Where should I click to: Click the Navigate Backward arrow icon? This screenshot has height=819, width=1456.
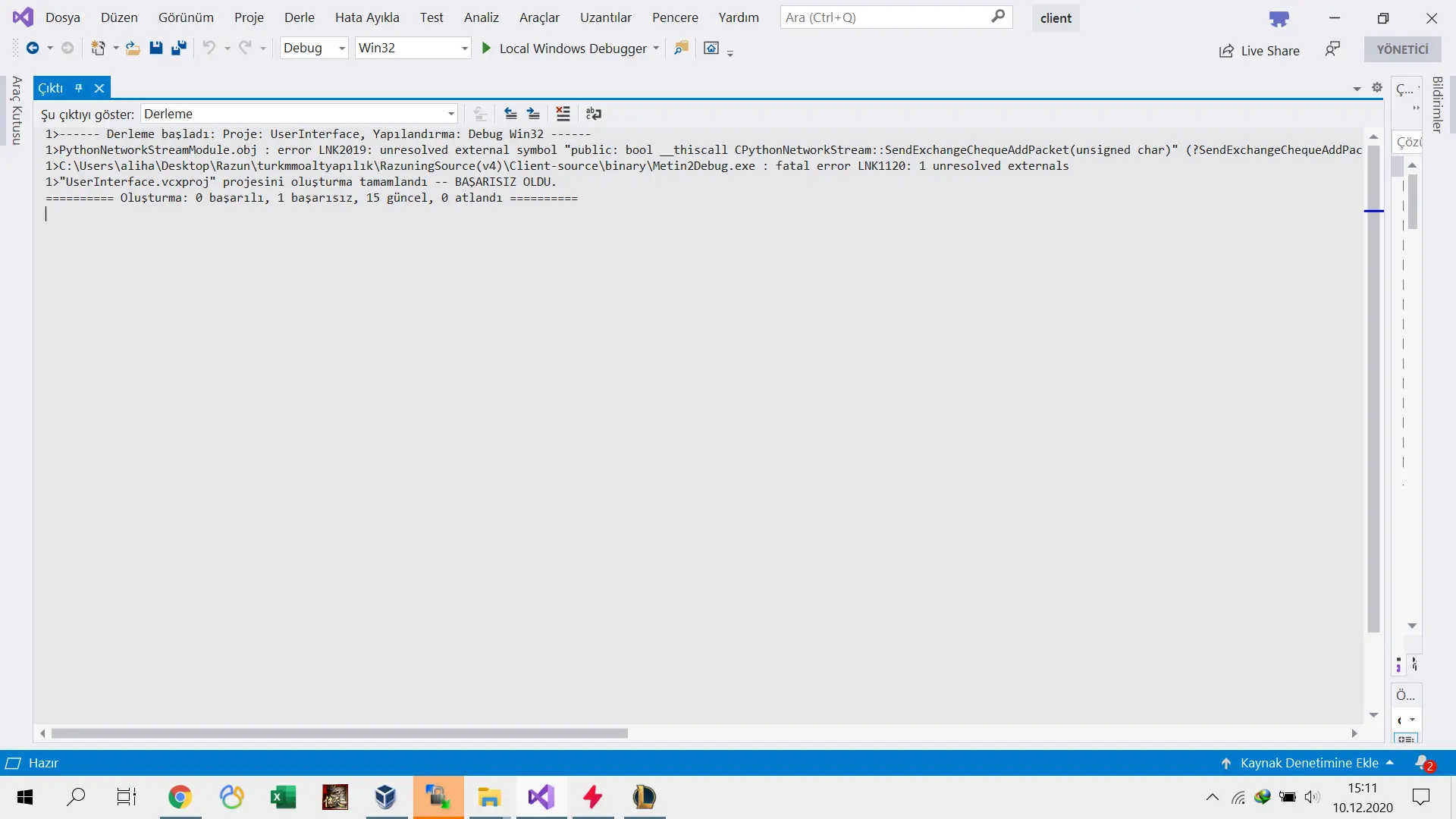coord(33,48)
